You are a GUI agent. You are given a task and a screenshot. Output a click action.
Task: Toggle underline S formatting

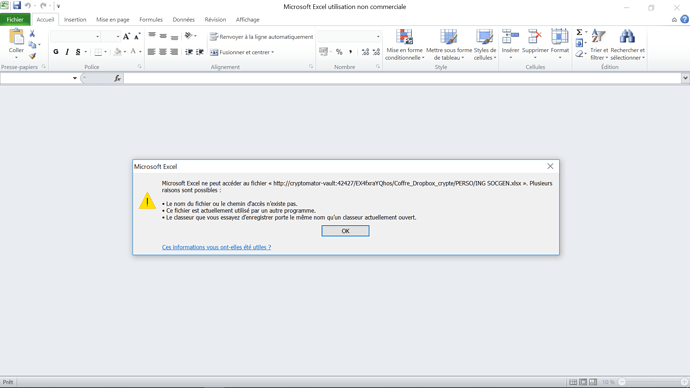click(78, 52)
